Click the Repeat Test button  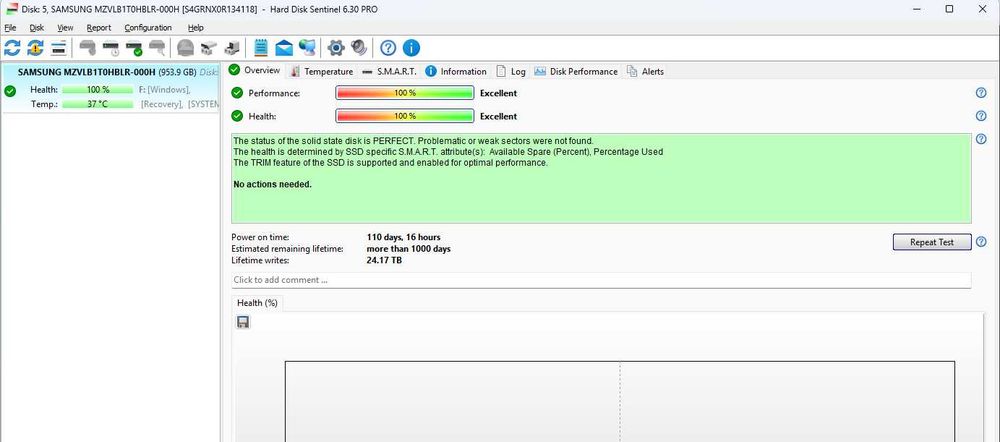(932, 242)
